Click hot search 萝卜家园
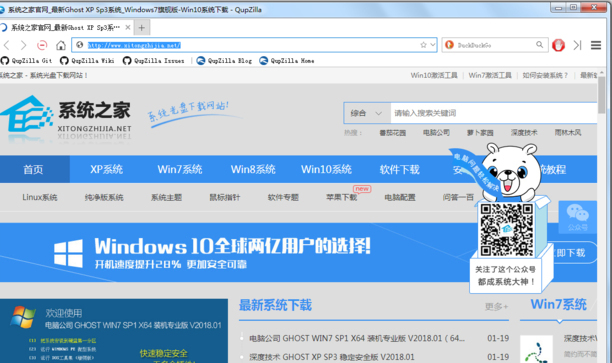 click(480, 133)
